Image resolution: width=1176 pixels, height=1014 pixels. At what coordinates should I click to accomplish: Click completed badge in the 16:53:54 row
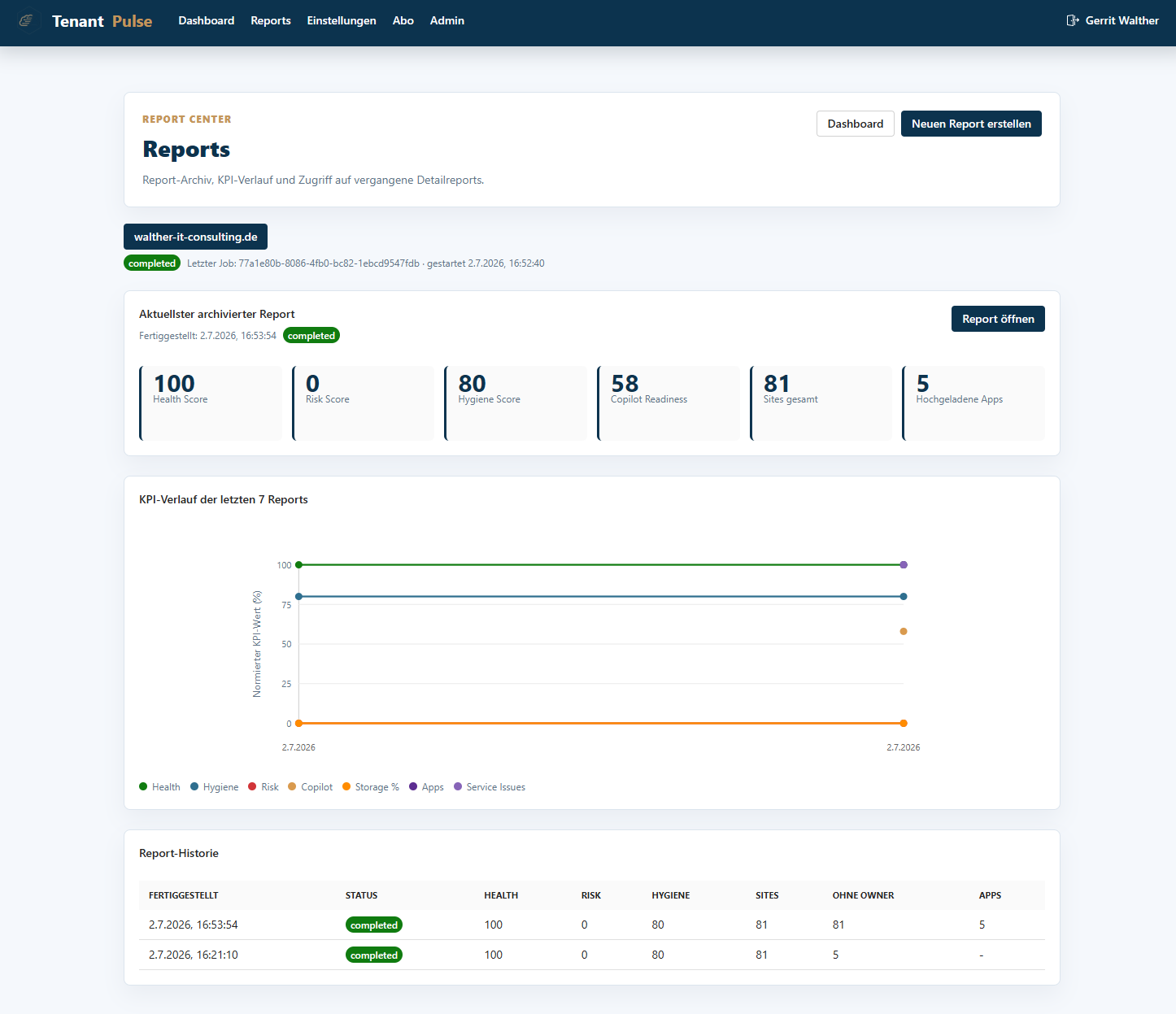[x=374, y=925]
